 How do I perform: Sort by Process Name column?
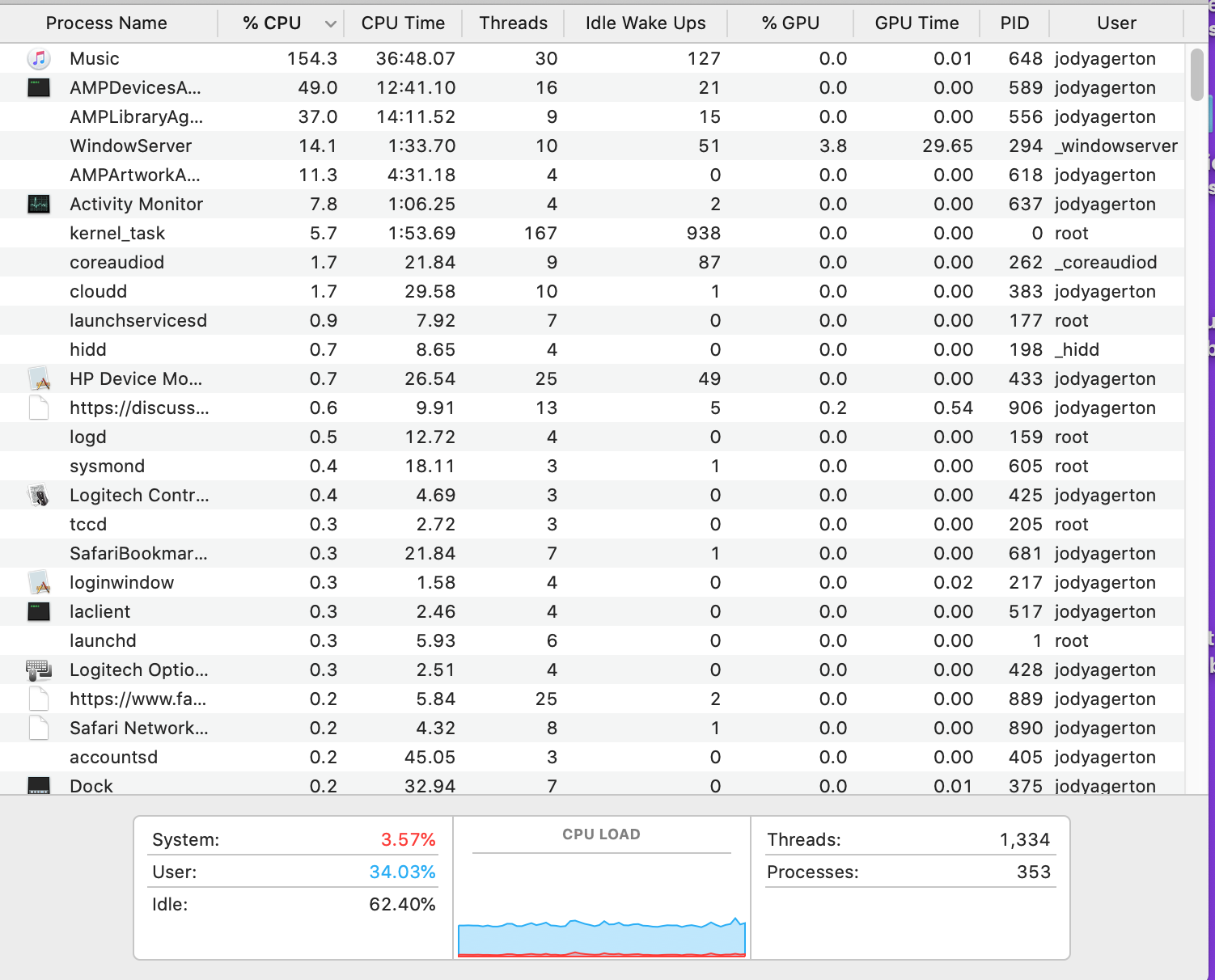pyautogui.click(x=108, y=23)
